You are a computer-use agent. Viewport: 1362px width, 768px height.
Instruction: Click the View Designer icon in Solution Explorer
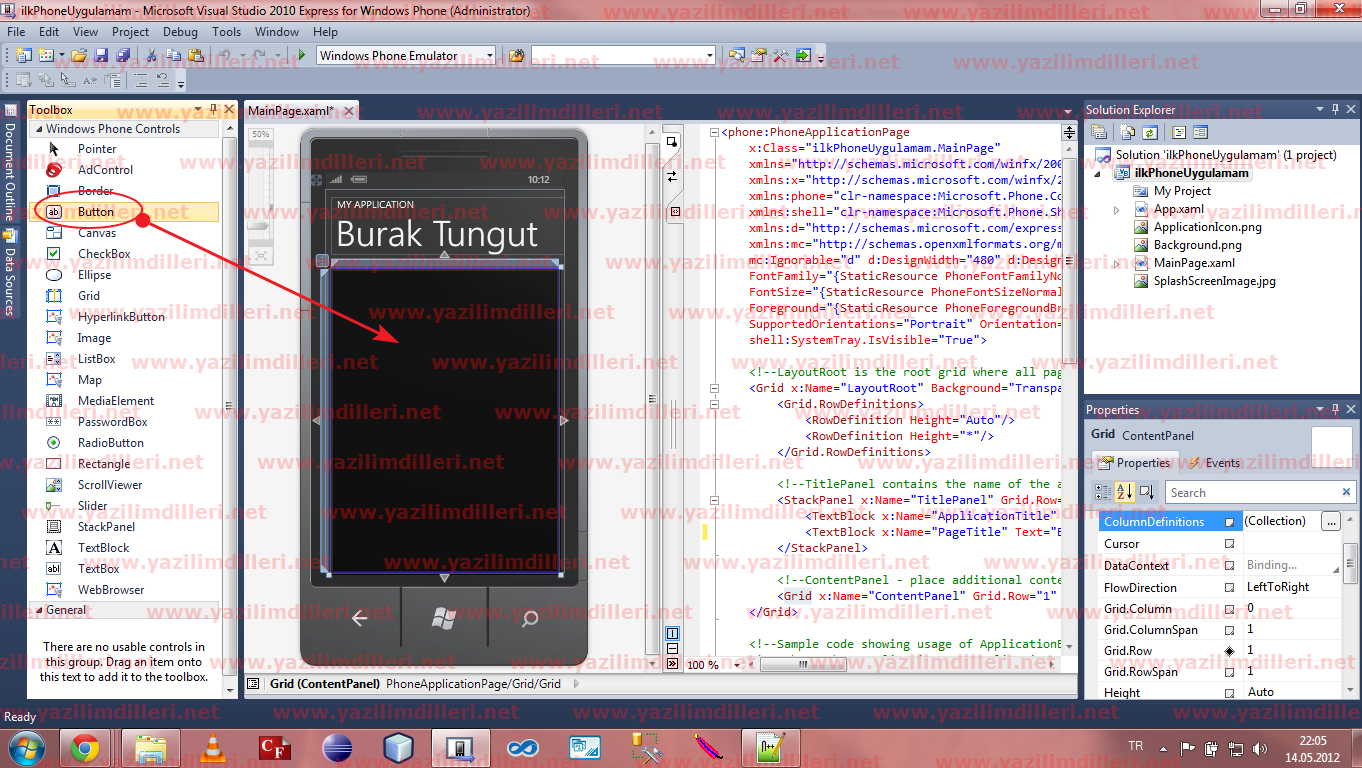pos(1201,132)
